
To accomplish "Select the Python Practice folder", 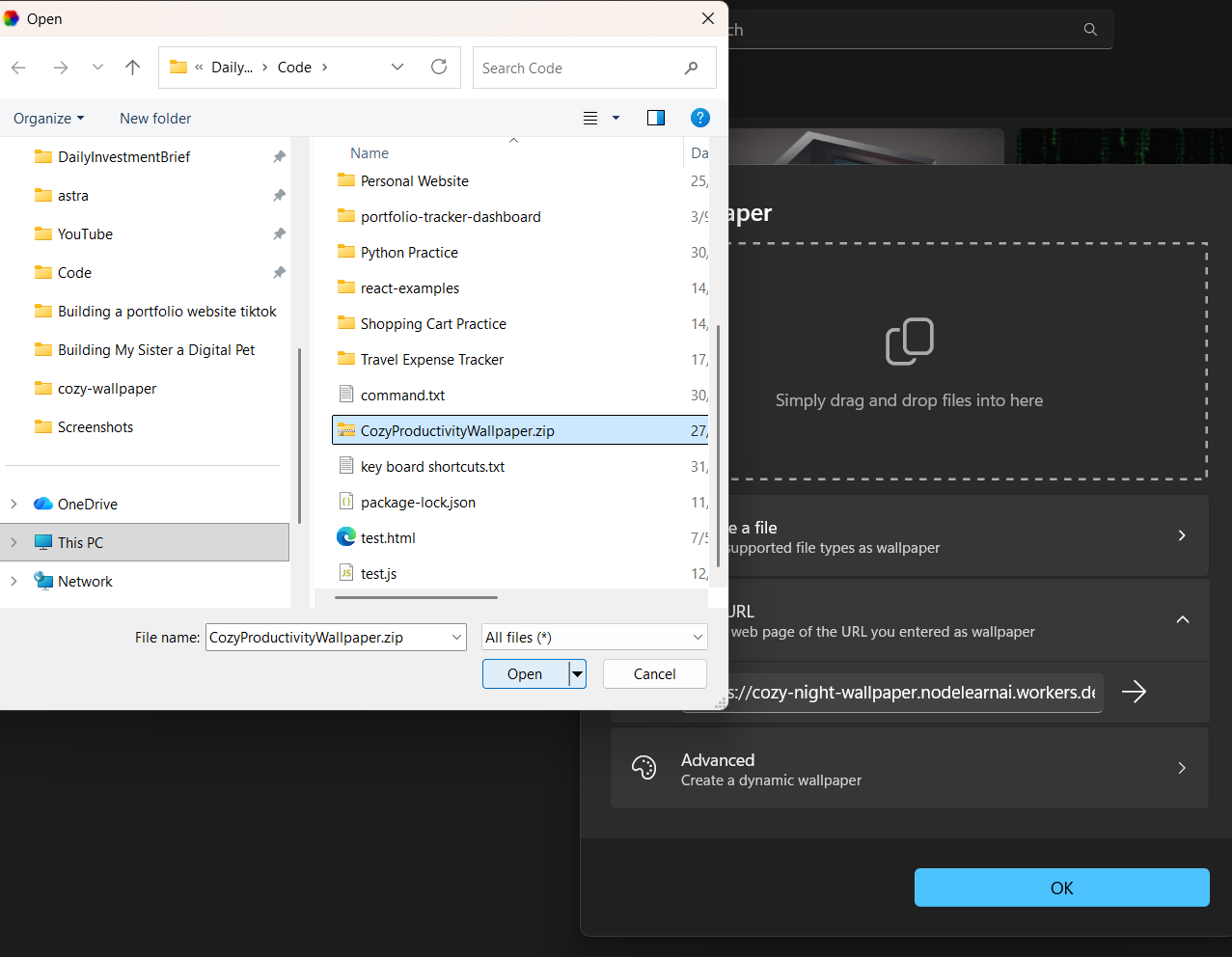I will pyautogui.click(x=409, y=253).
